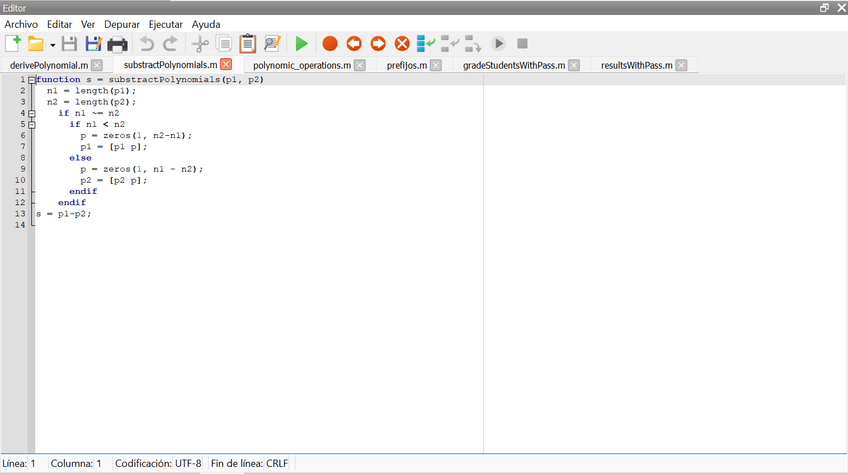Open the Archivo menu
The height and width of the screenshot is (474, 848).
click(21, 24)
